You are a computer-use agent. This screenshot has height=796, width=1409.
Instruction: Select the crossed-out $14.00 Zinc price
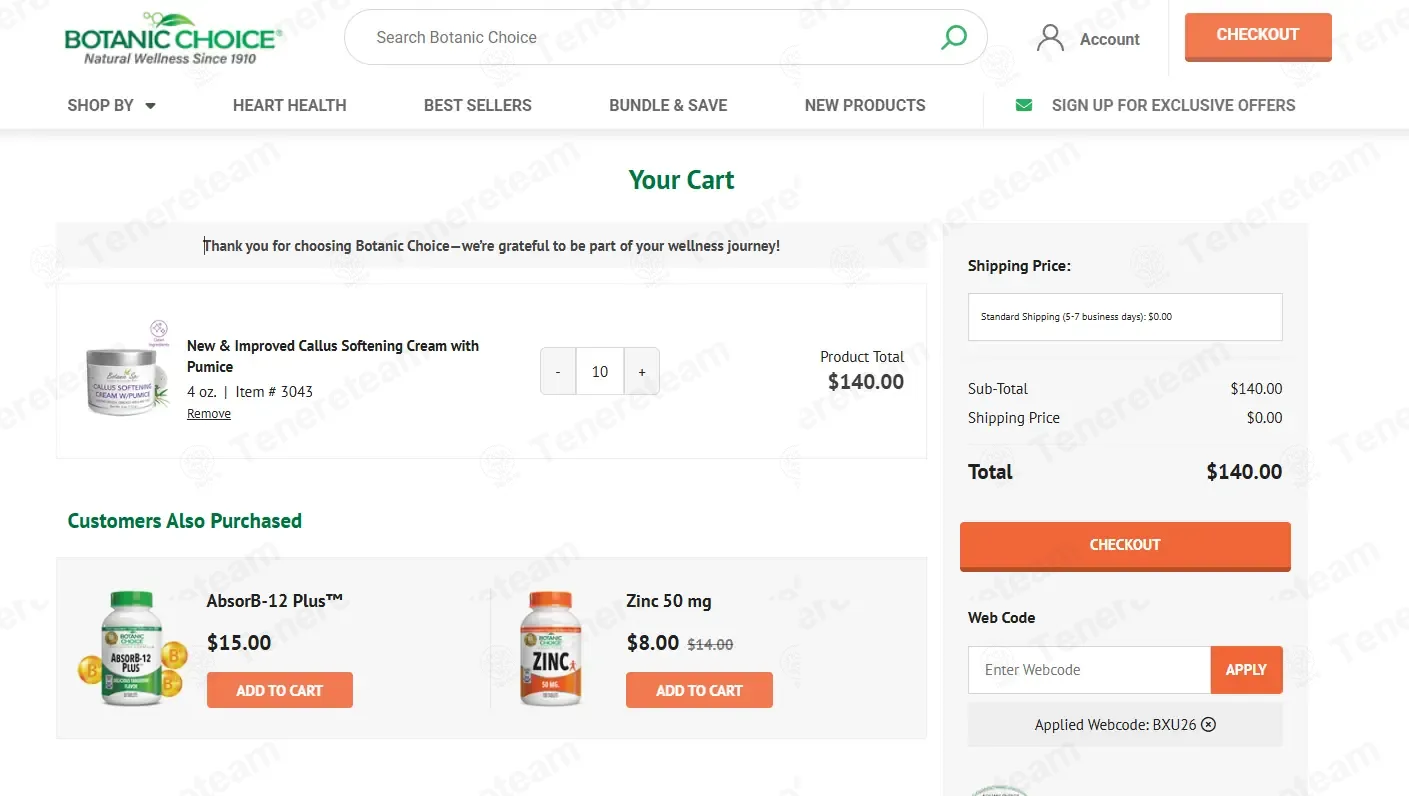710,645
